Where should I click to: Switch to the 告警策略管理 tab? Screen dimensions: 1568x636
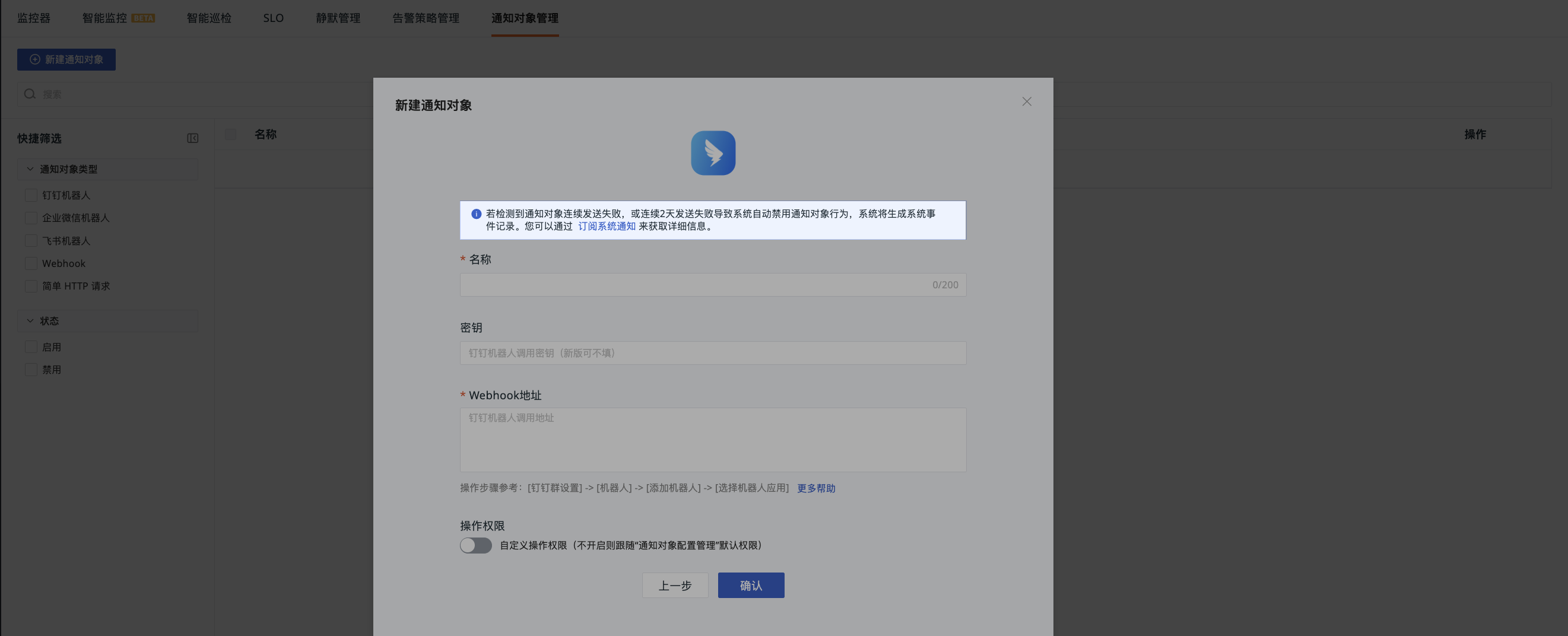pyautogui.click(x=426, y=18)
